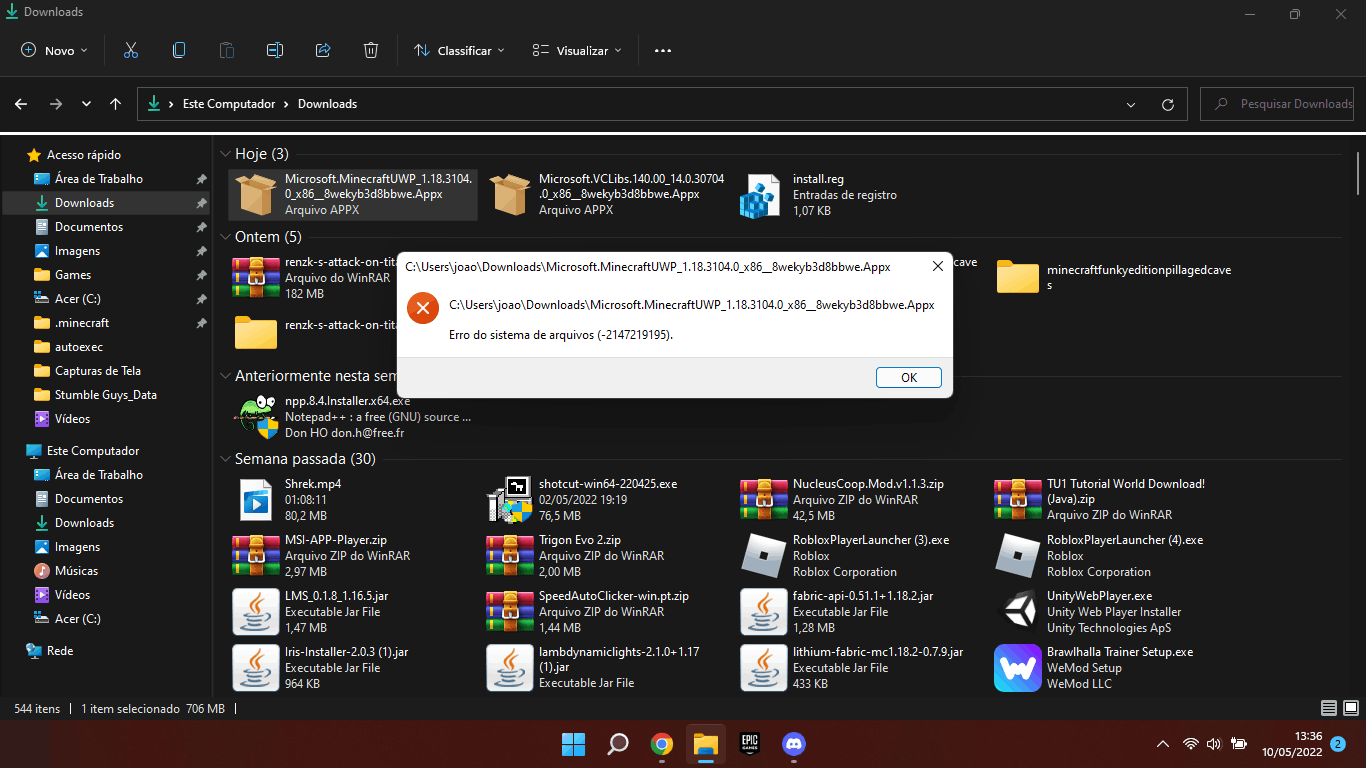
Task: Open Google Chrome from taskbar
Action: point(661,744)
